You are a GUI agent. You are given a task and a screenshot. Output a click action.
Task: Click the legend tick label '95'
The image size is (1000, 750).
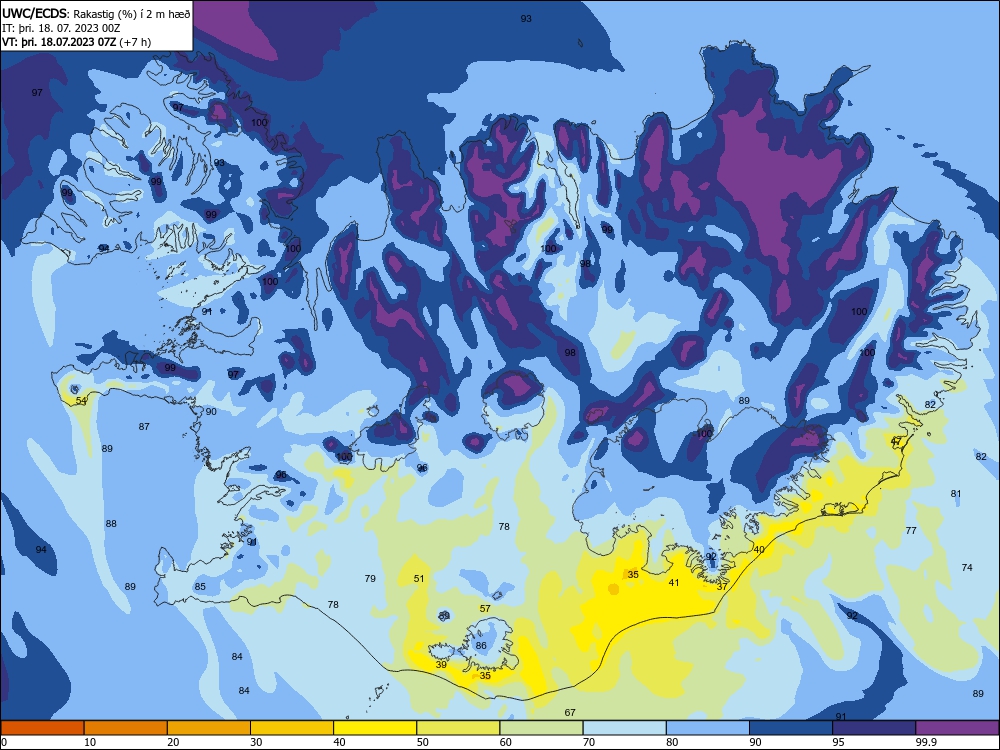839,742
